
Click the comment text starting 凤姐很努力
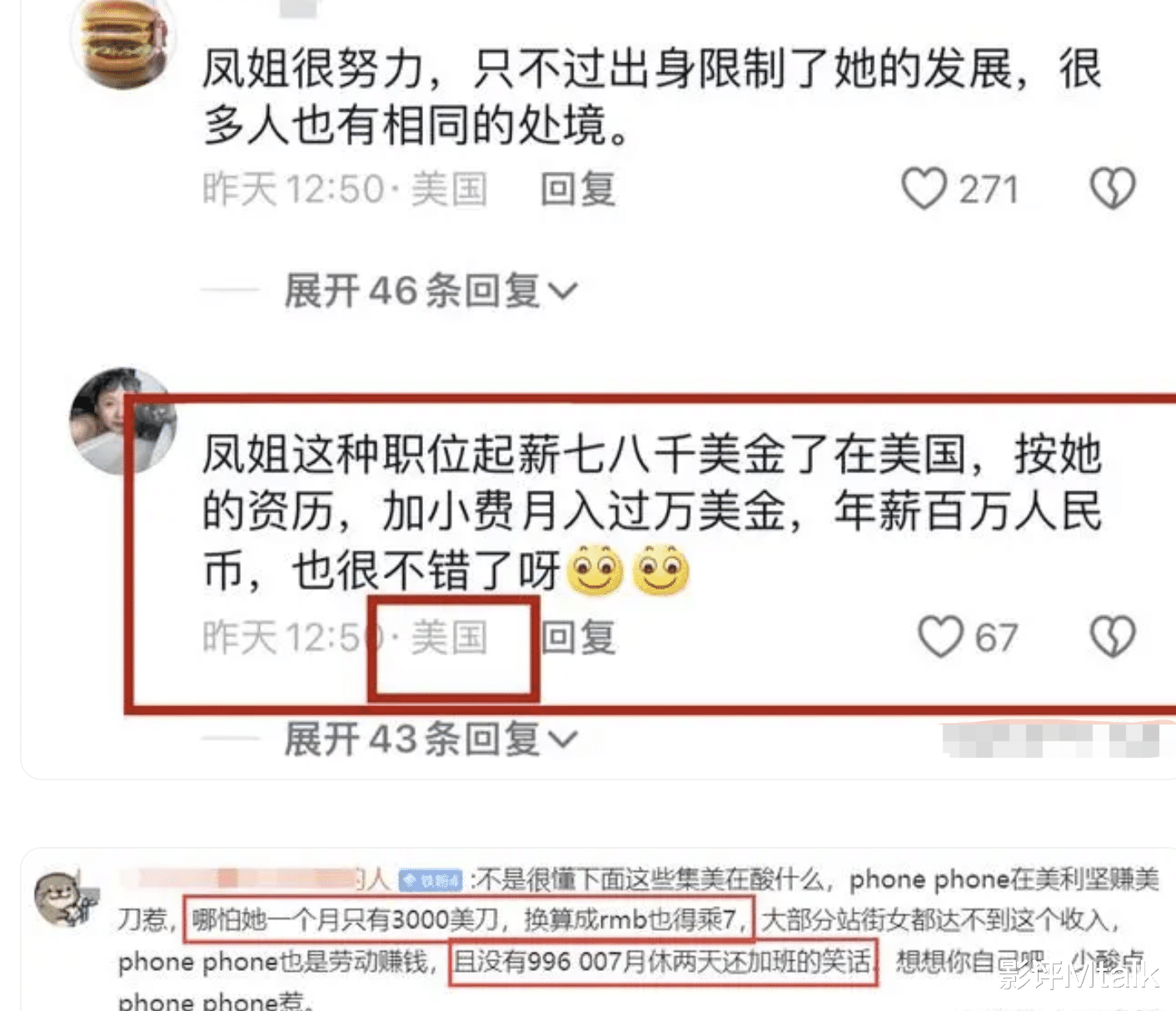coord(652,97)
